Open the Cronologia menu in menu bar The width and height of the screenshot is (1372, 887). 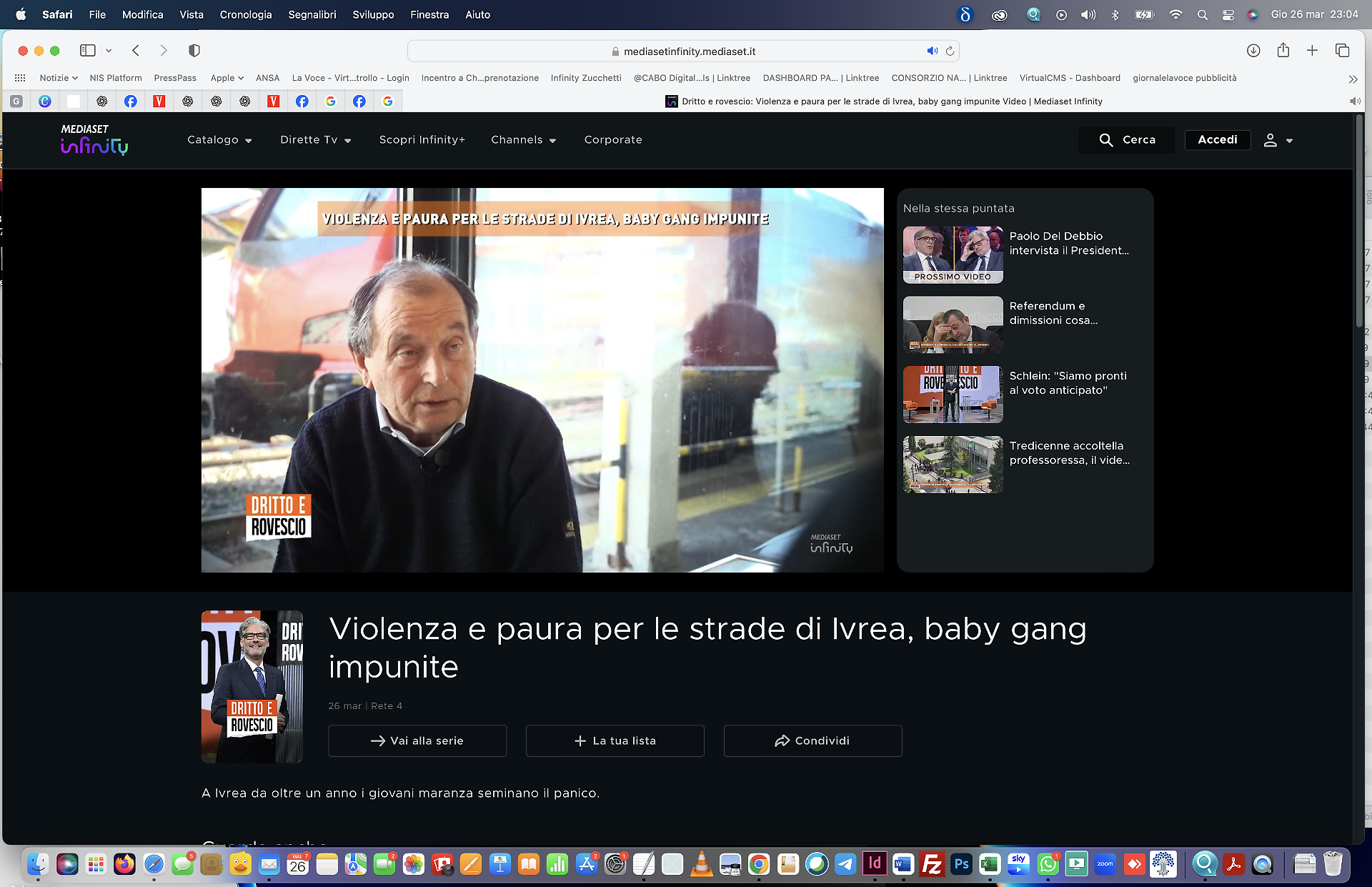(x=245, y=14)
